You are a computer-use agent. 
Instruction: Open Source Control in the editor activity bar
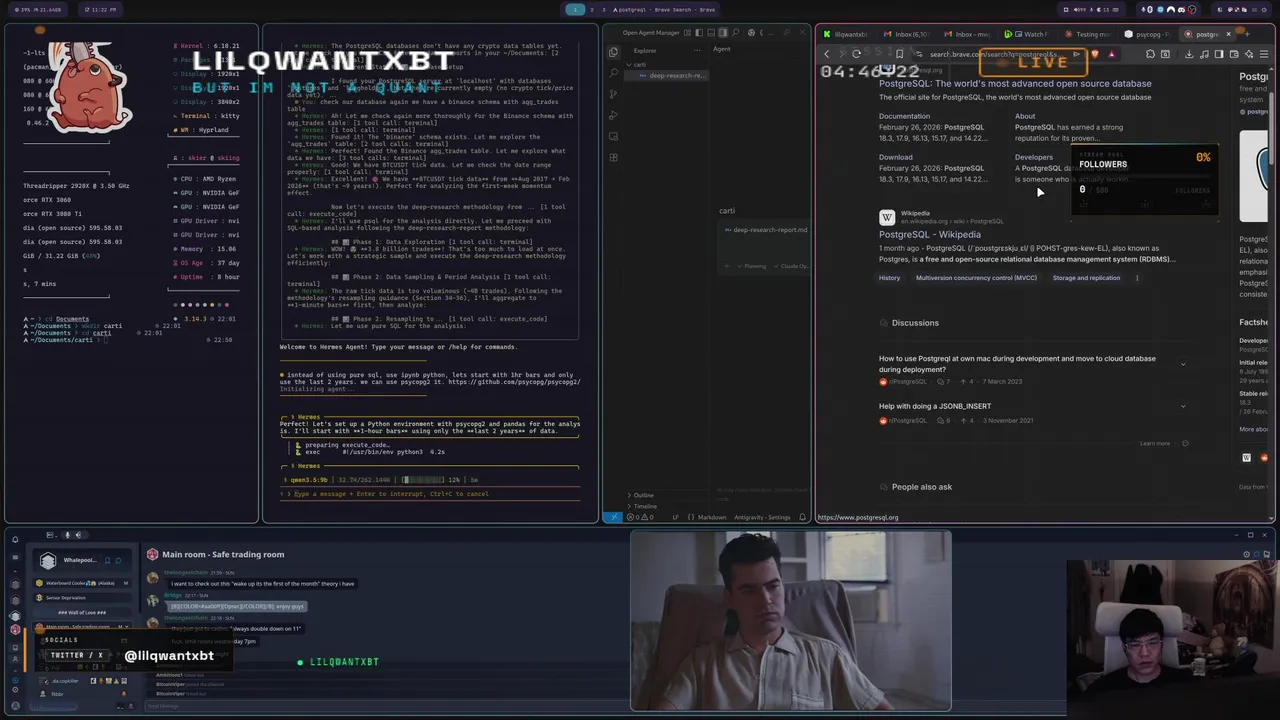click(x=613, y=94)
